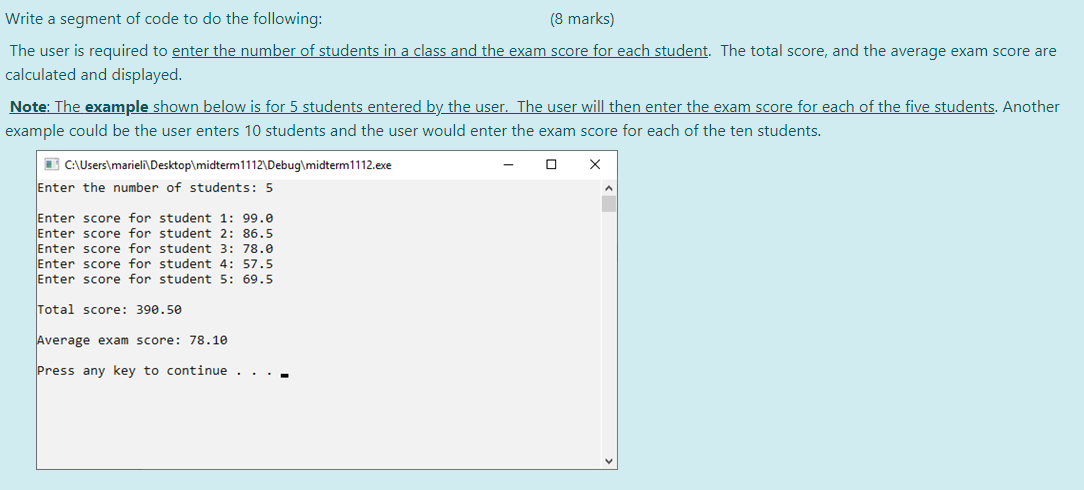Close the midterm1112.exe console window
Image resolution: width=1084 pixels, height=490 pixels.
[595, 164]
